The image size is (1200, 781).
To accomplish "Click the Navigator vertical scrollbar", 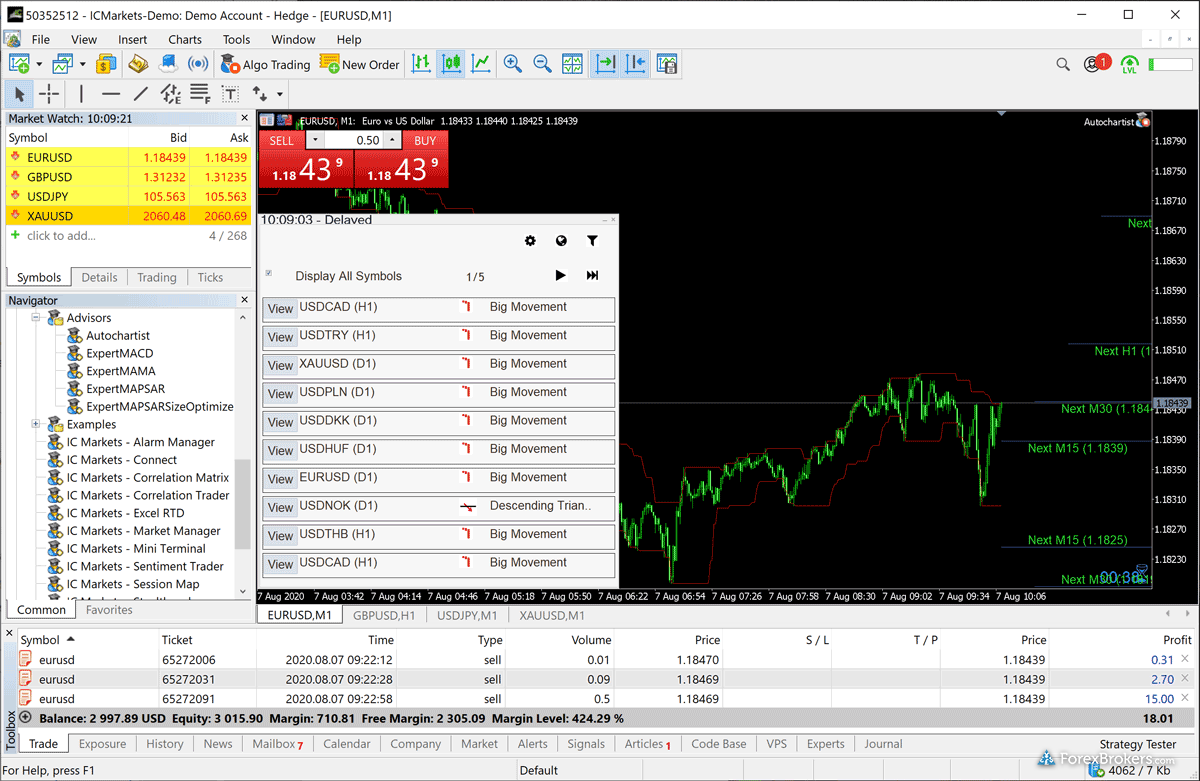I will tap(242, 503).
